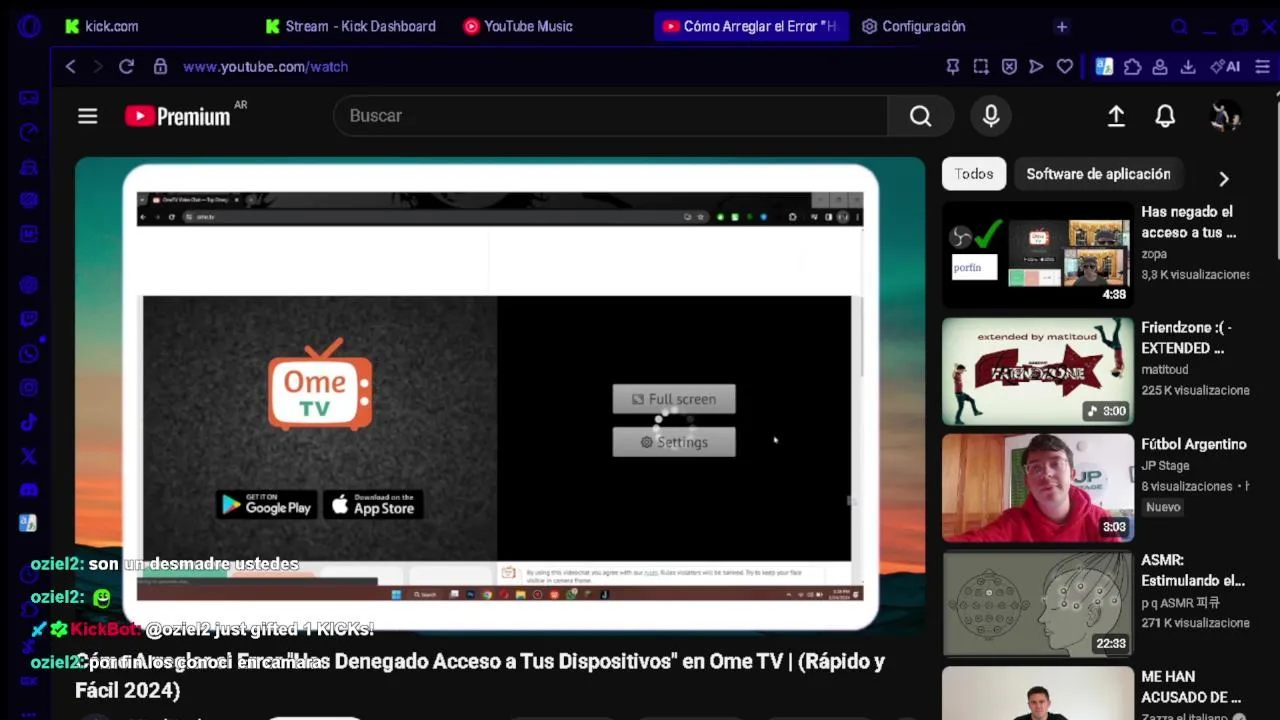The height and width of the screenshot is (720, 1280).
Task: Click the YouTube upload/create icon
Action: point(1116,116)
